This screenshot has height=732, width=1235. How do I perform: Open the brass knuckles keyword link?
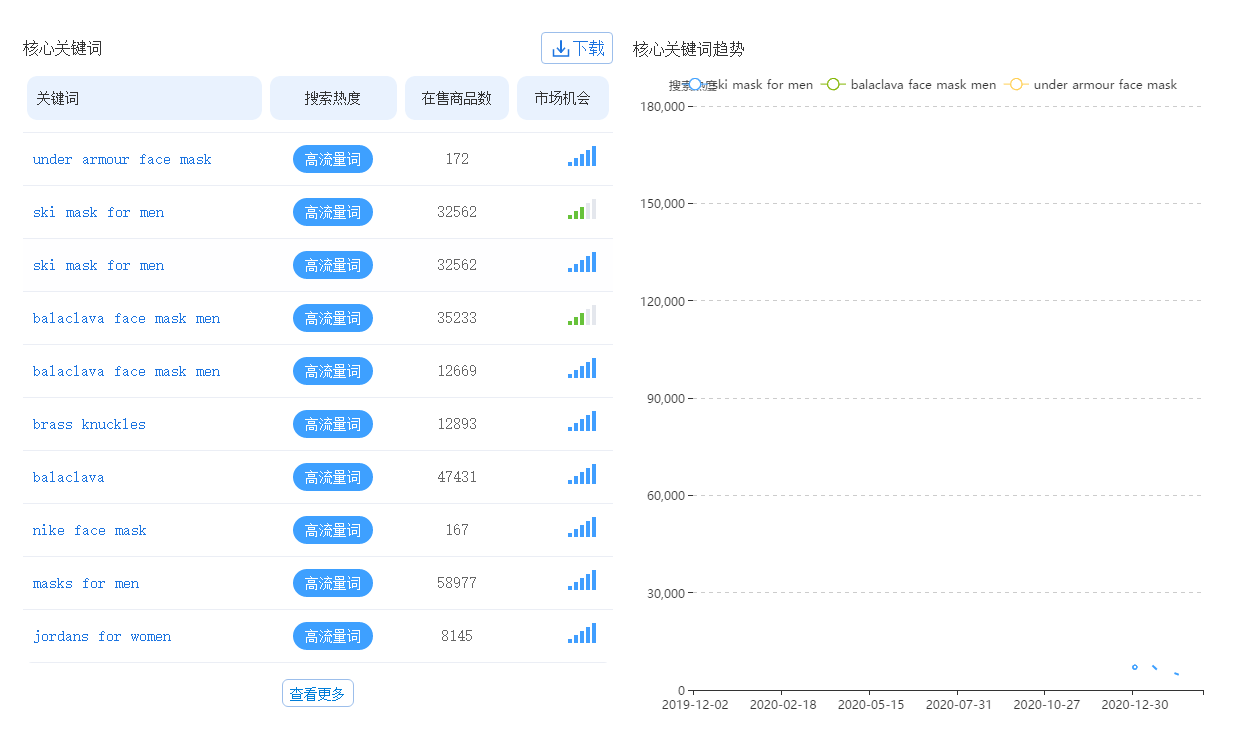[x=89, y=424]
